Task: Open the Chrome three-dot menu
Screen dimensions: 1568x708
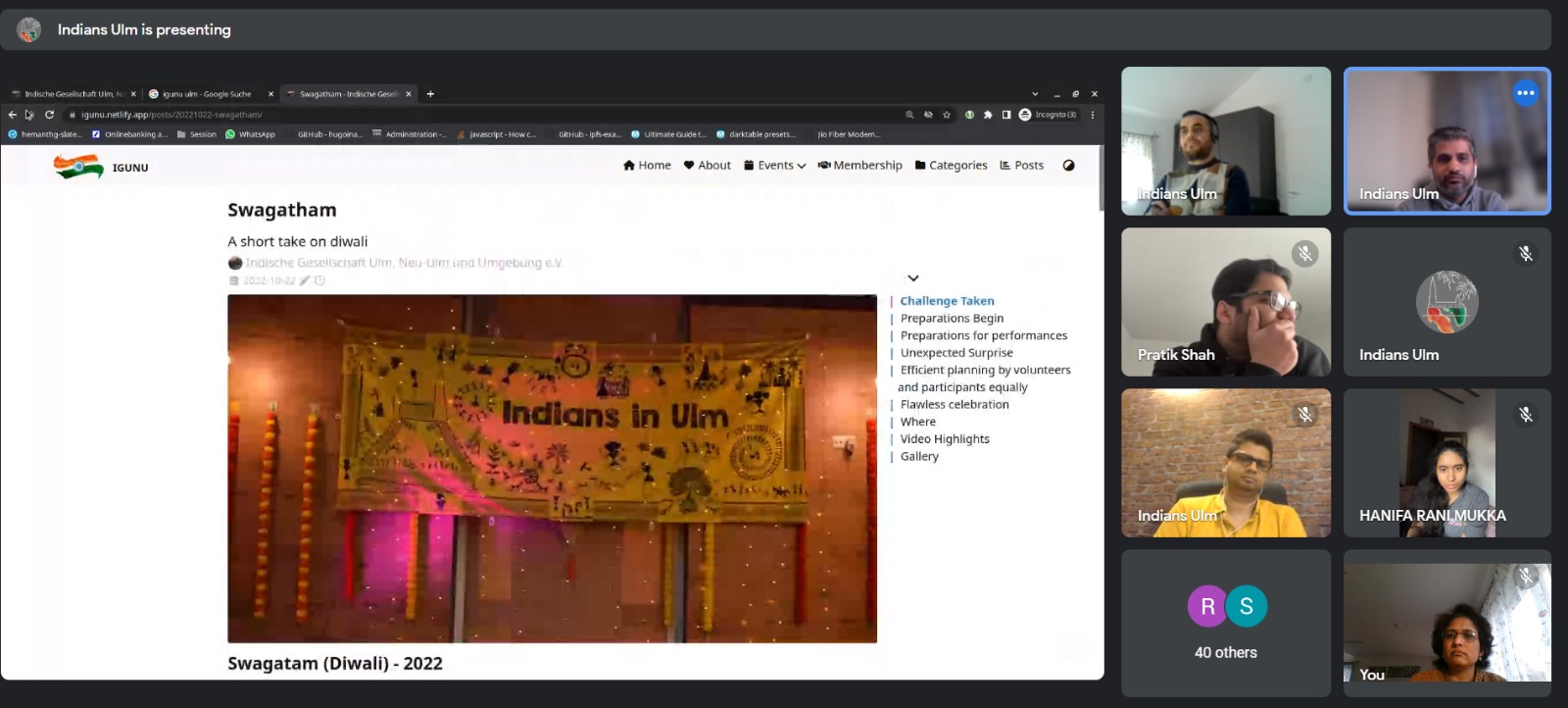Action: coord(1093,115)
